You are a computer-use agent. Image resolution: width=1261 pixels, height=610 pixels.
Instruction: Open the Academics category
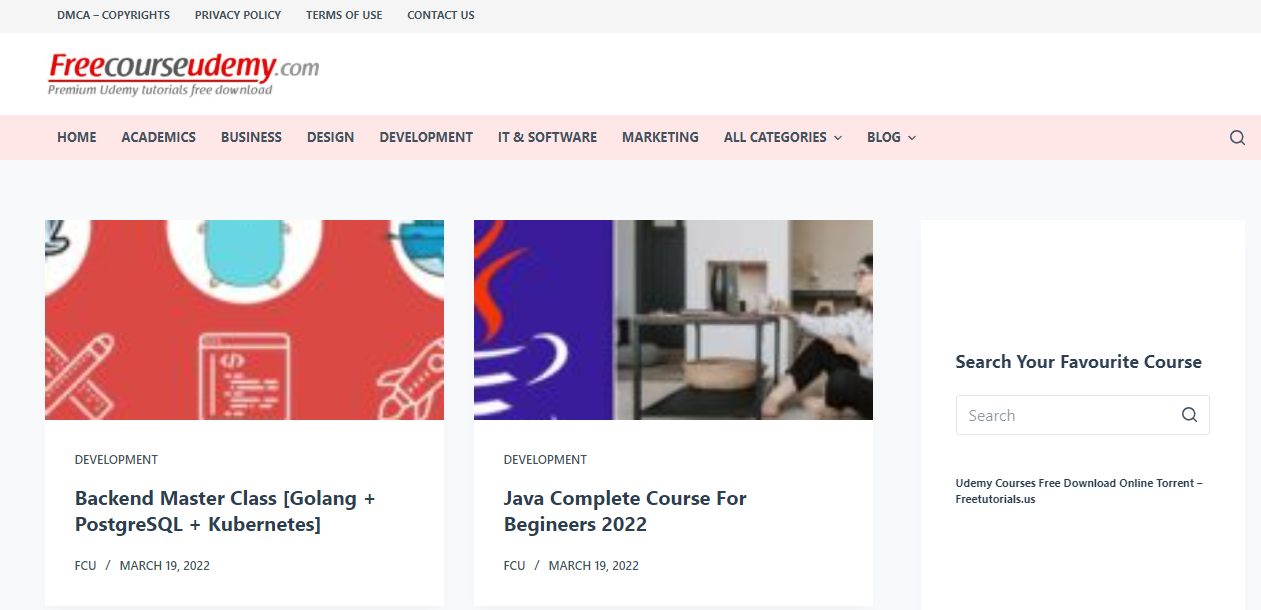(x=159, y=137)
